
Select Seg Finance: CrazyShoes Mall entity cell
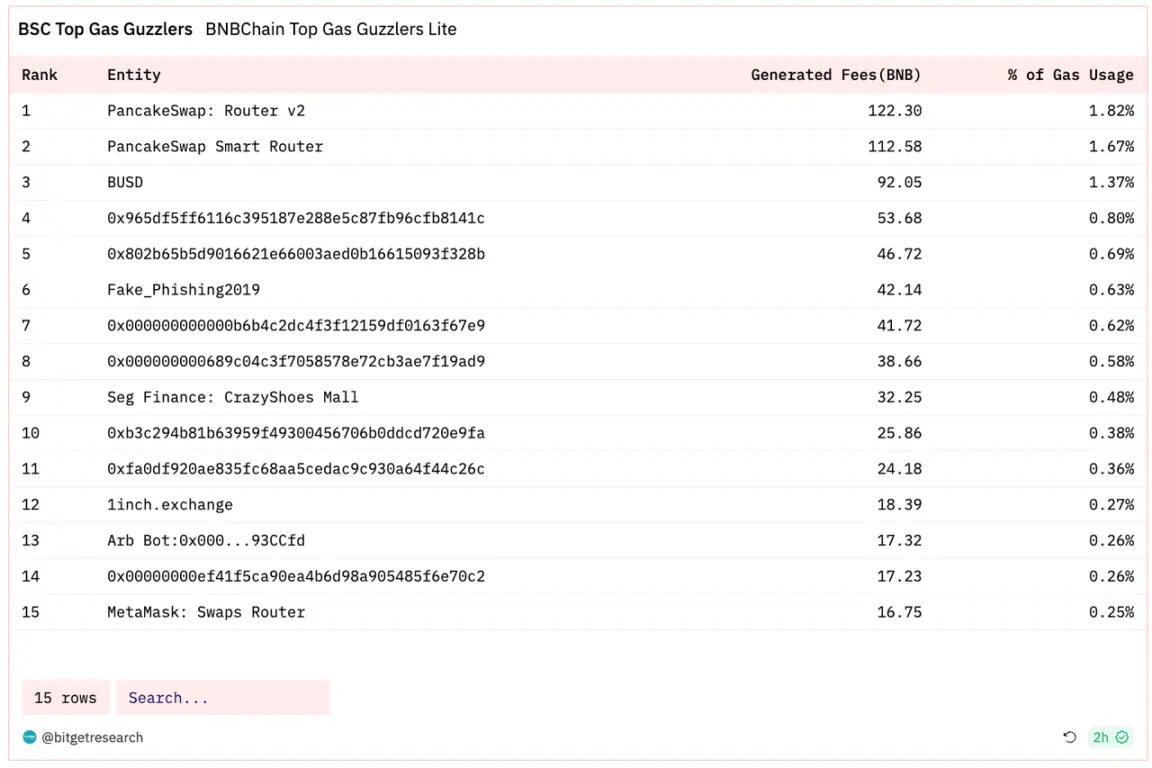click(233, 398)
